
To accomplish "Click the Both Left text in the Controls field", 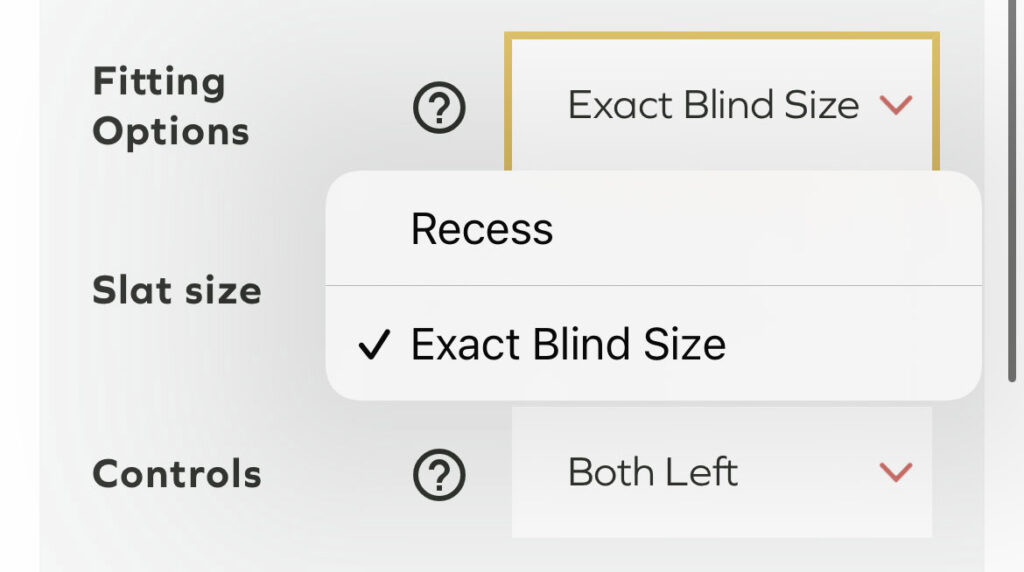I will coord(652,472).
